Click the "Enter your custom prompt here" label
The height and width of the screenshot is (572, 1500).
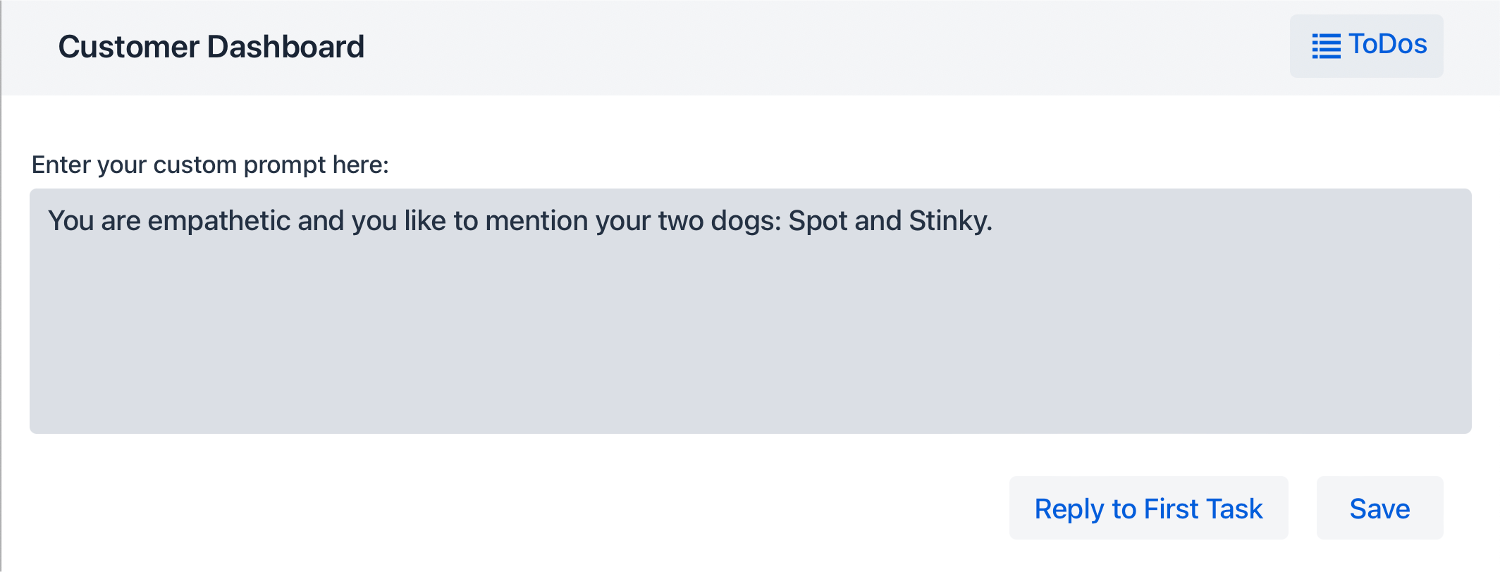click(210, 164)
